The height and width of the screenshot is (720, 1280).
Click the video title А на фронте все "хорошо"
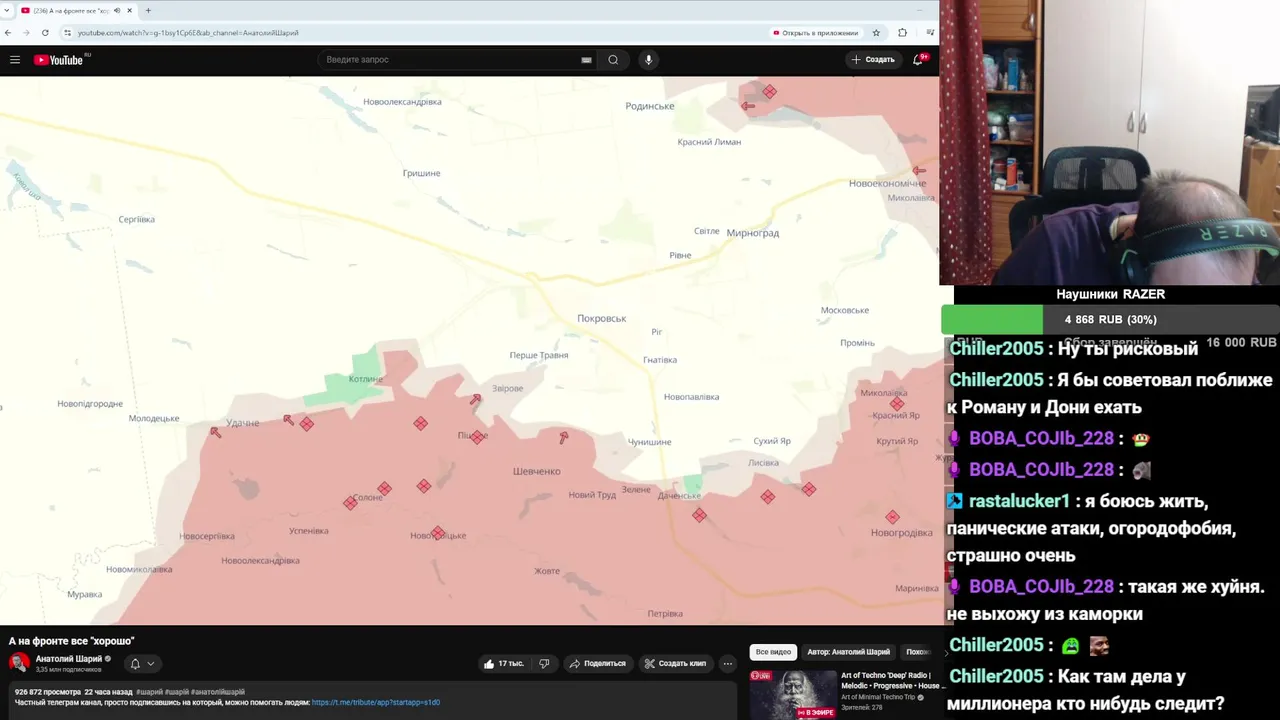coord(71,641)
